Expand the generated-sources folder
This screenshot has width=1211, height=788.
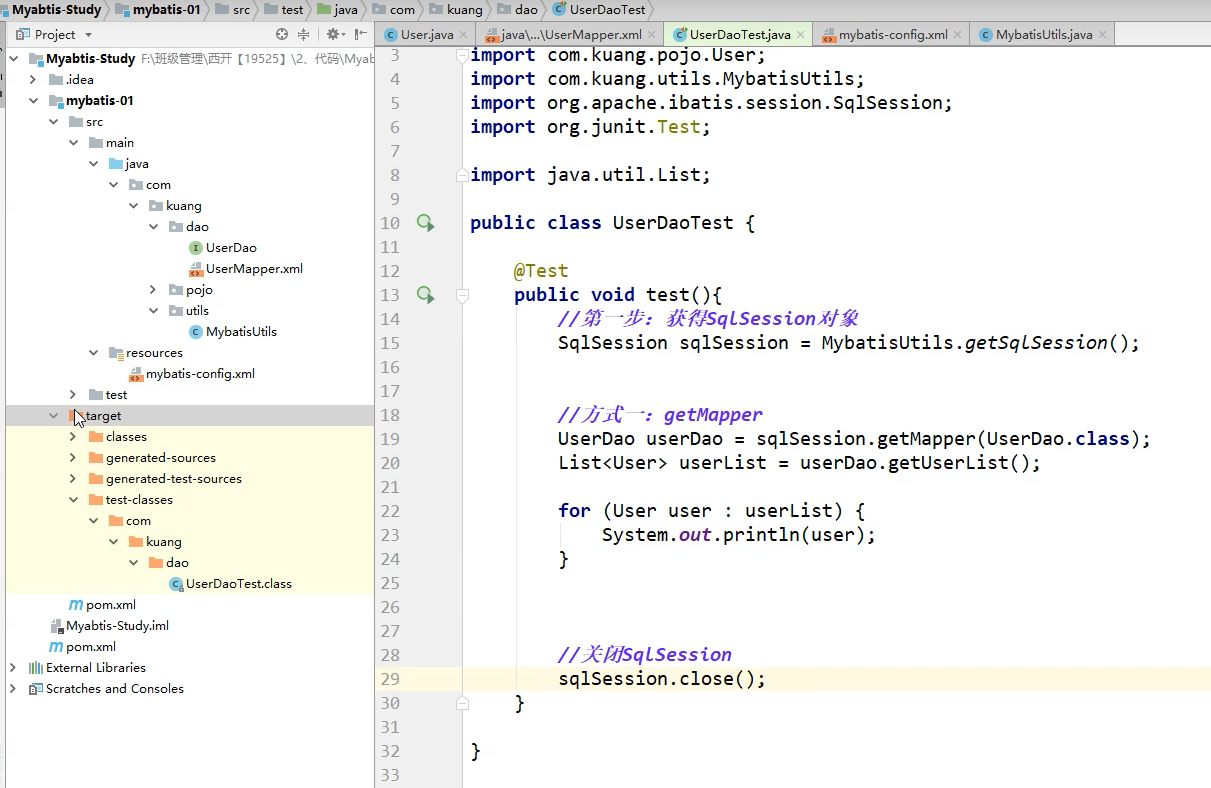point(73,458)
